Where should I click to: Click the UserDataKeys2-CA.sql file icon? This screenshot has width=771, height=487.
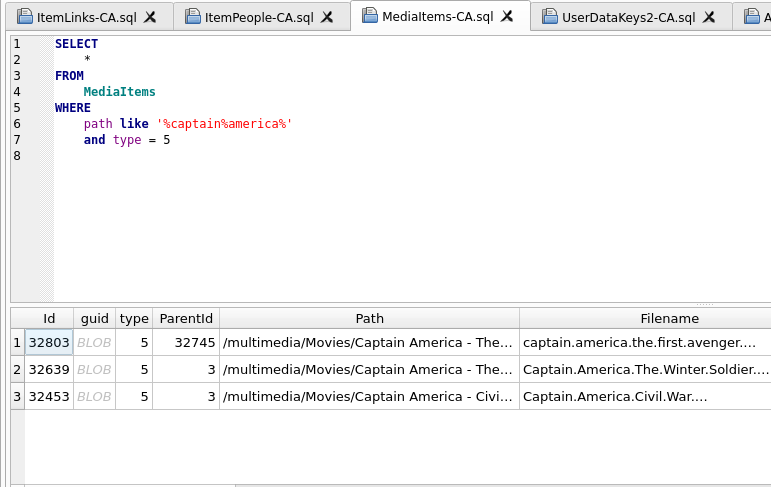click(x=549, y=17)
